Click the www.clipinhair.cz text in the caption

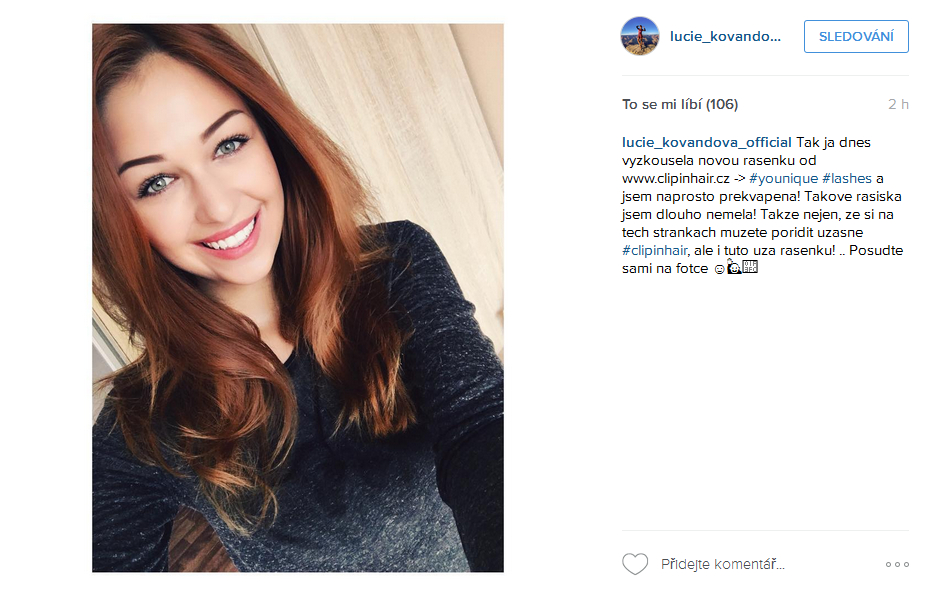click(676, 179)
